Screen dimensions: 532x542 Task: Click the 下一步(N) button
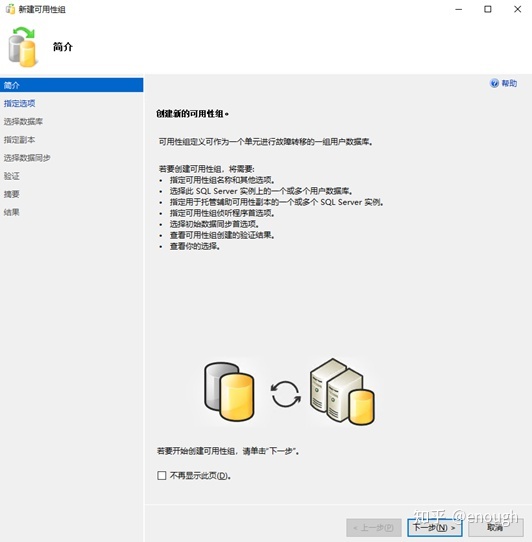435,527
